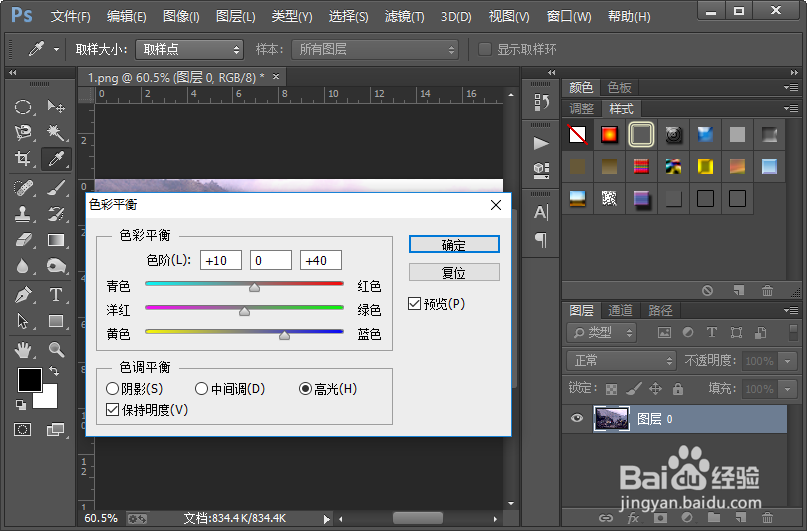The image size is (807, 531).
Task: Click the foreground color black swatch
Action: pos(30,380)
